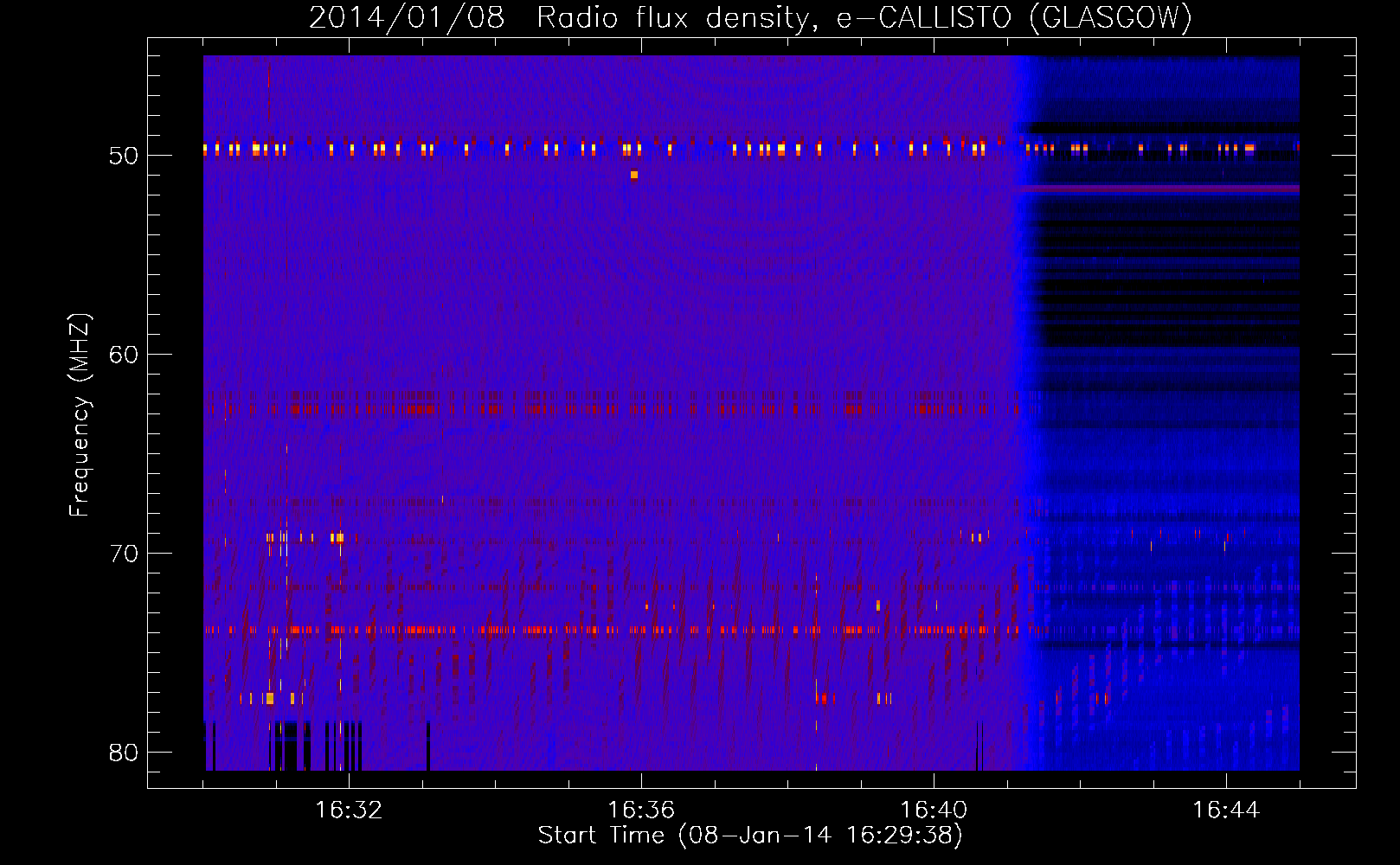Screen dimensions: 1400x865
Task: Click the "16:32" time tick label
Action: click(x=349, y=811)
